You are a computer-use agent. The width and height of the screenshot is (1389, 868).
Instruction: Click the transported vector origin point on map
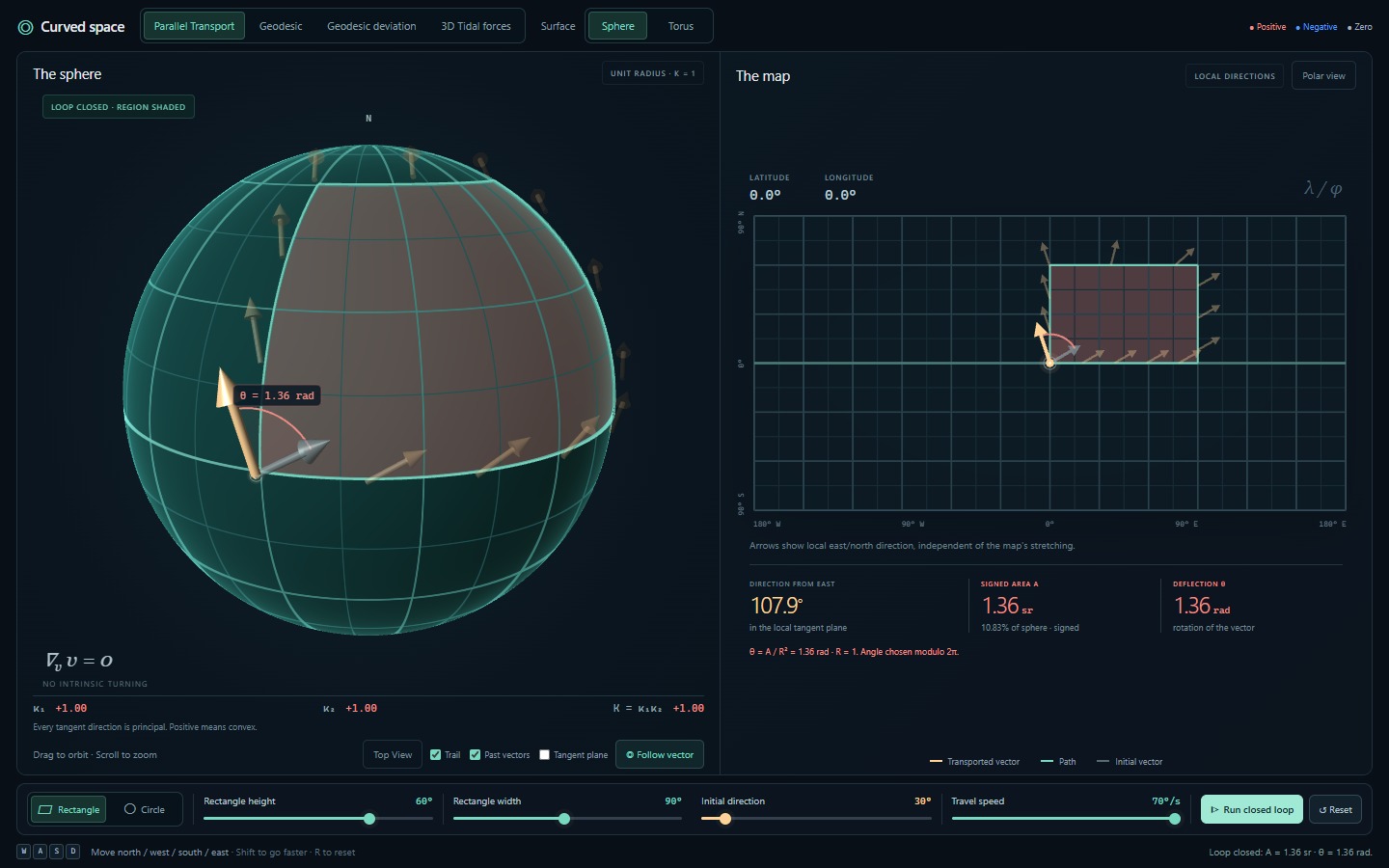click(1049, 364)
